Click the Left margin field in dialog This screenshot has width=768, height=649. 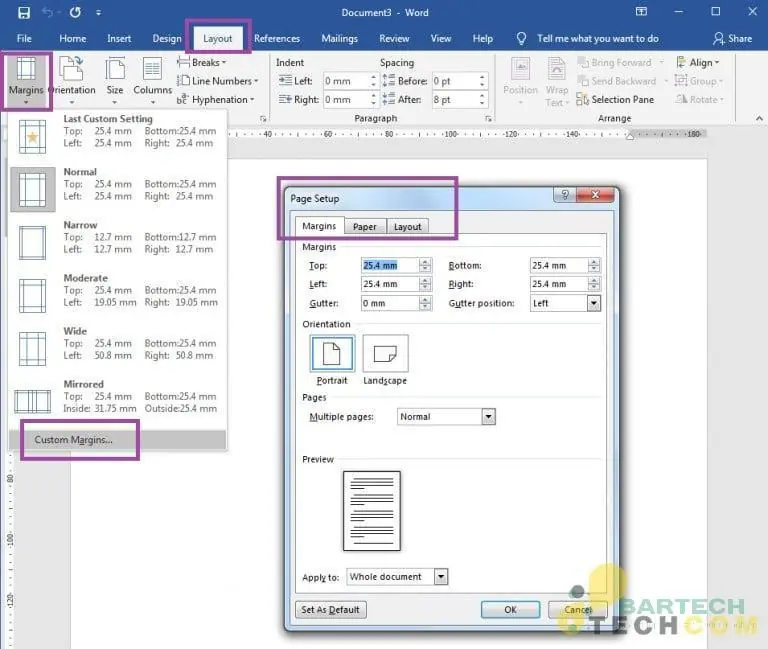390,284
